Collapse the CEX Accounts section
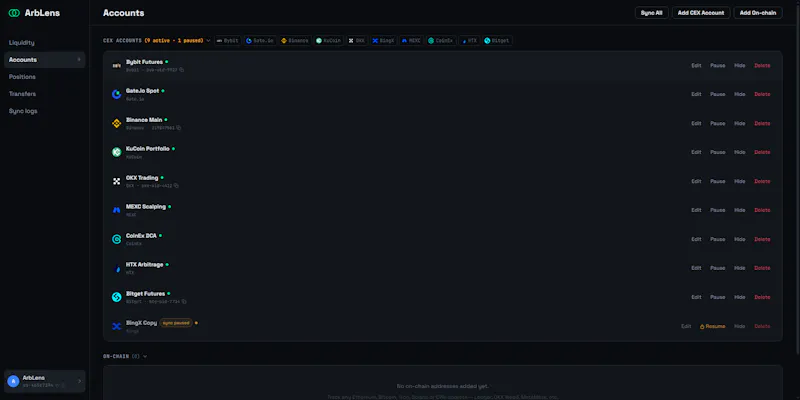The image size is (800, 400). [x=208, y=40]
